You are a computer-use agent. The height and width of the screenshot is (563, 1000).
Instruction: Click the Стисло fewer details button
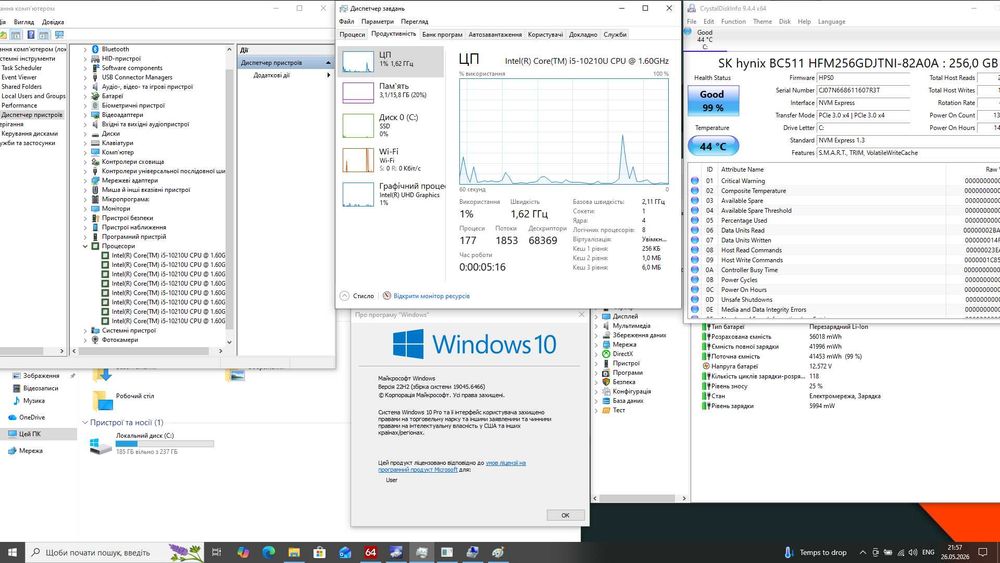(357, 296)
